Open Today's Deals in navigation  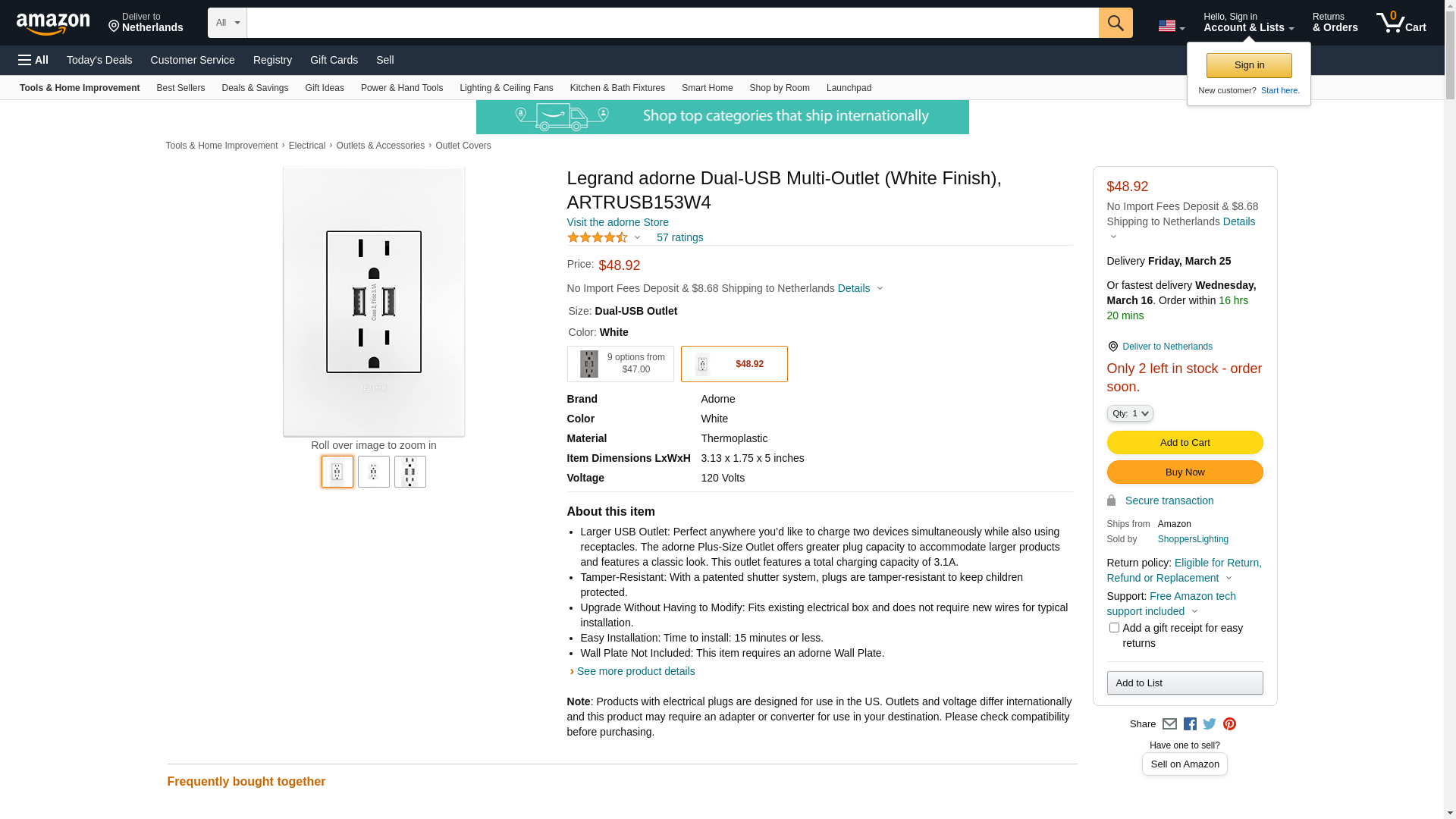click(99, 60)
